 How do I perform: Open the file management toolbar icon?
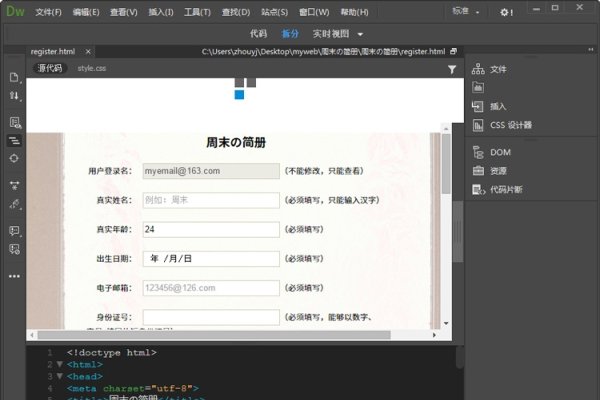coord(14,77)
